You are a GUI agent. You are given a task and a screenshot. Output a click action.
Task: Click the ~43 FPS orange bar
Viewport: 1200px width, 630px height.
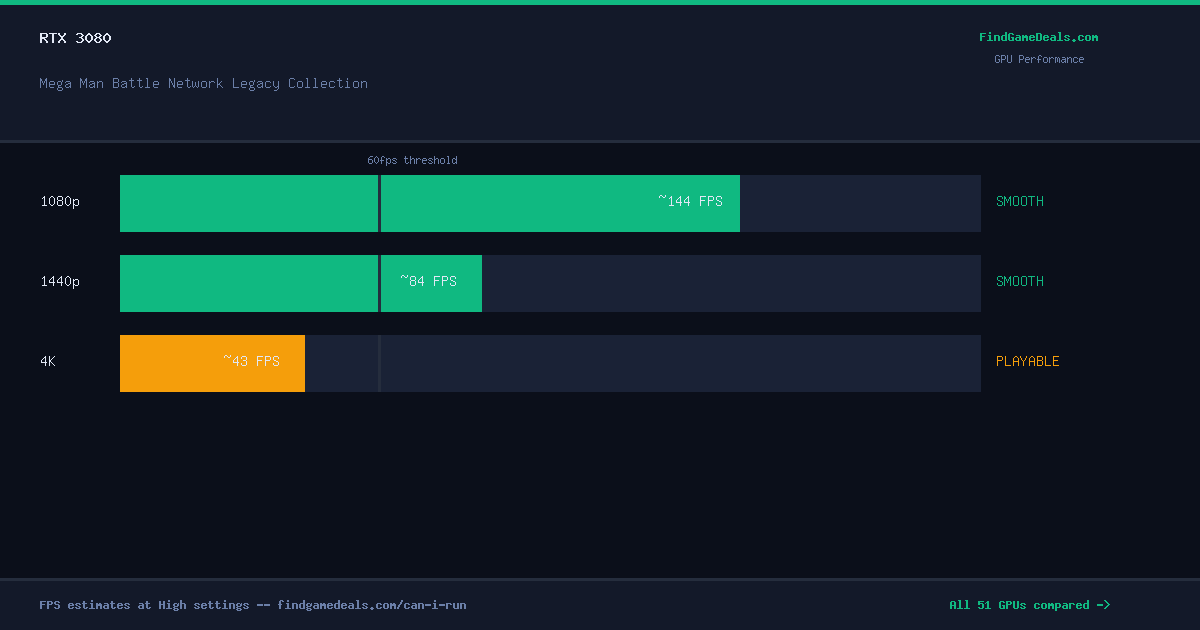[x=212, y=363]
